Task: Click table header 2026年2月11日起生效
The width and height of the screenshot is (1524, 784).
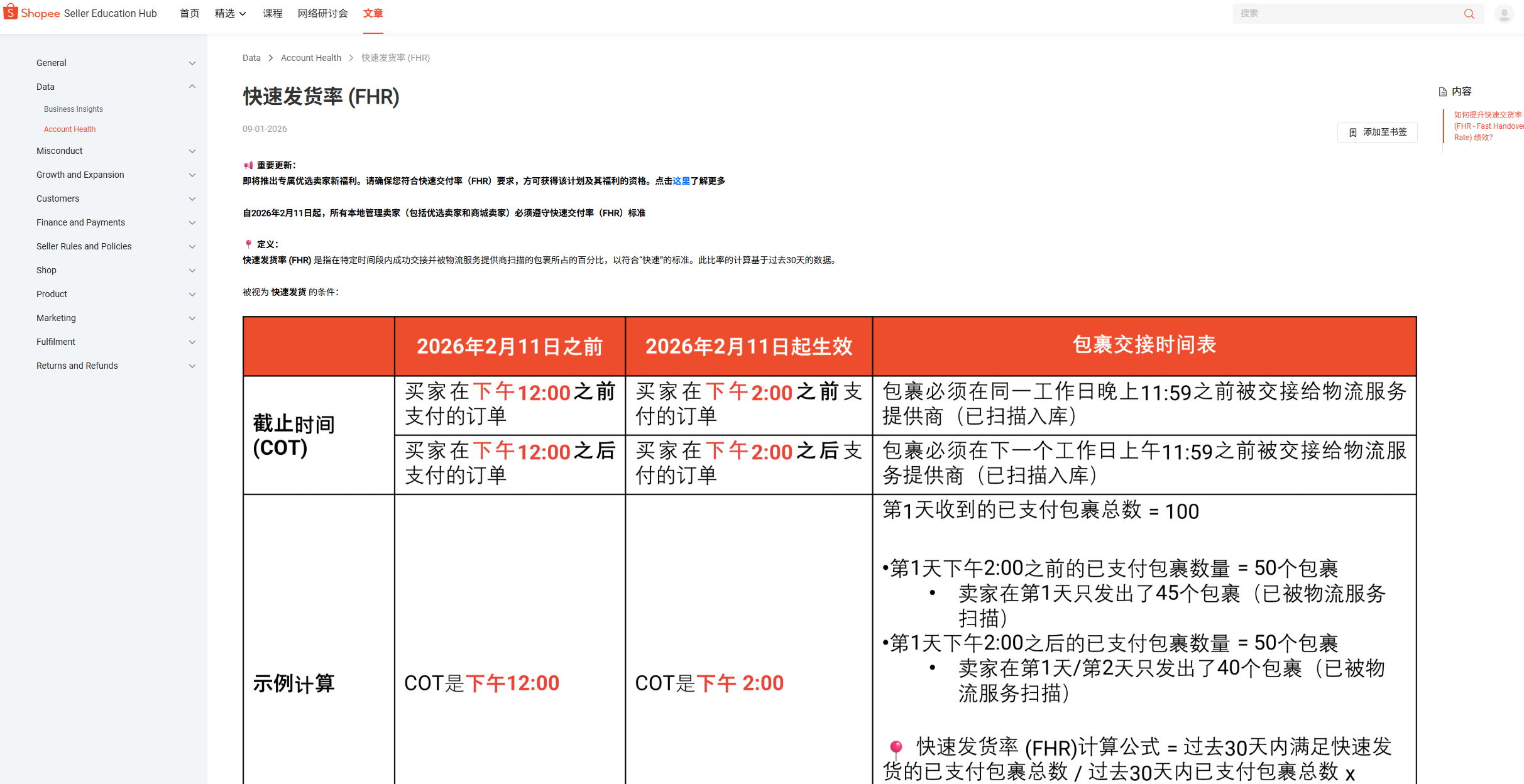Action: (749, 346)
